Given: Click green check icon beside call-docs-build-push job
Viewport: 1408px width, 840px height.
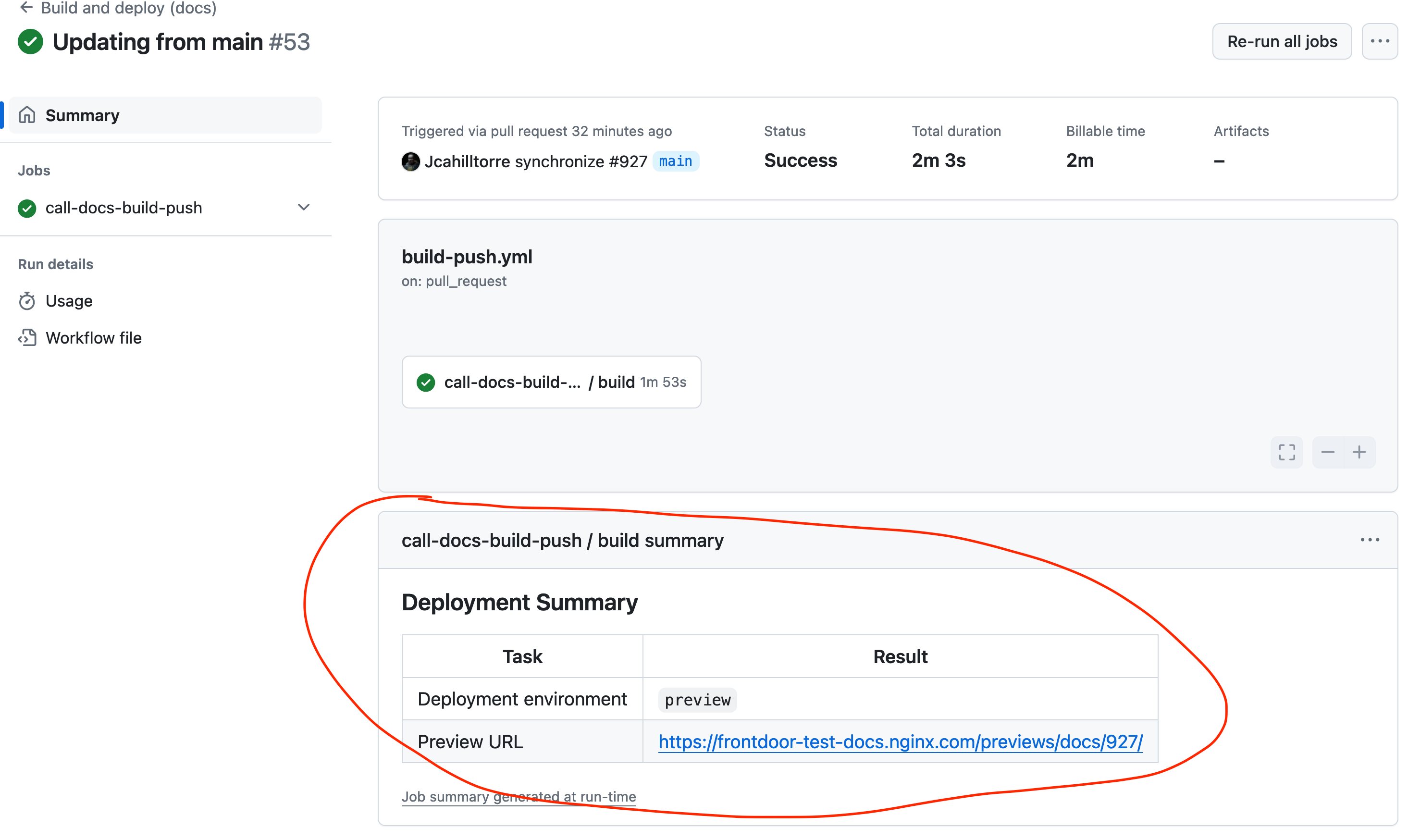Looking at the screenshot, I should 27,208.
